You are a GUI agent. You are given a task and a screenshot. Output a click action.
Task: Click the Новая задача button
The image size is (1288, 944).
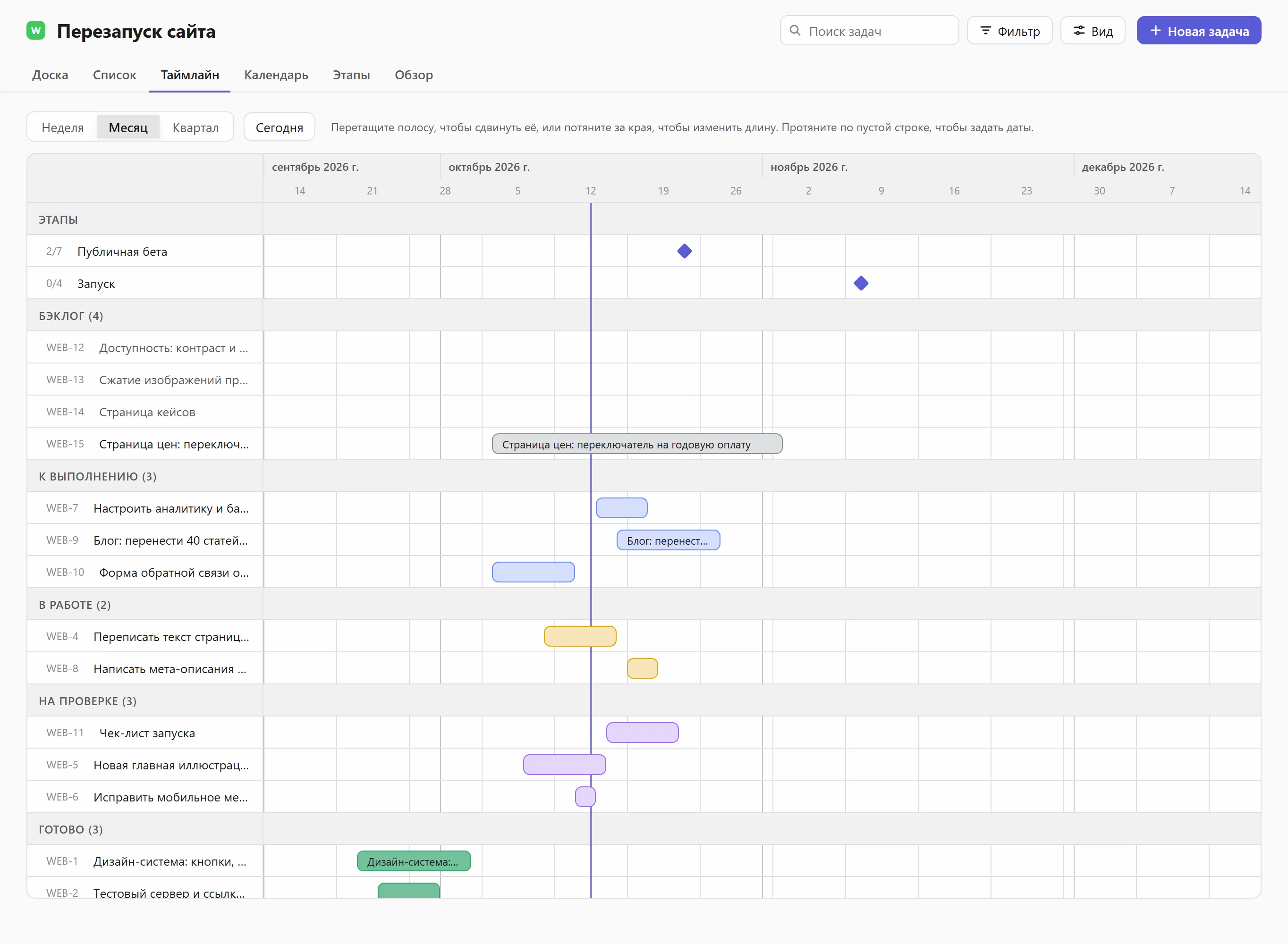coord(1199,30)
